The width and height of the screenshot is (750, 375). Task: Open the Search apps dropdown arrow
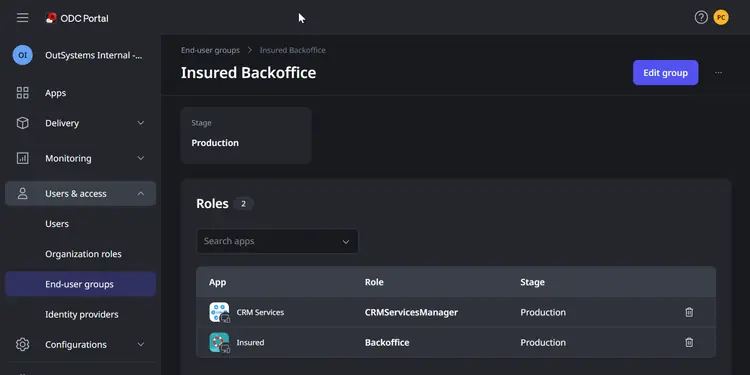[345, 242]
